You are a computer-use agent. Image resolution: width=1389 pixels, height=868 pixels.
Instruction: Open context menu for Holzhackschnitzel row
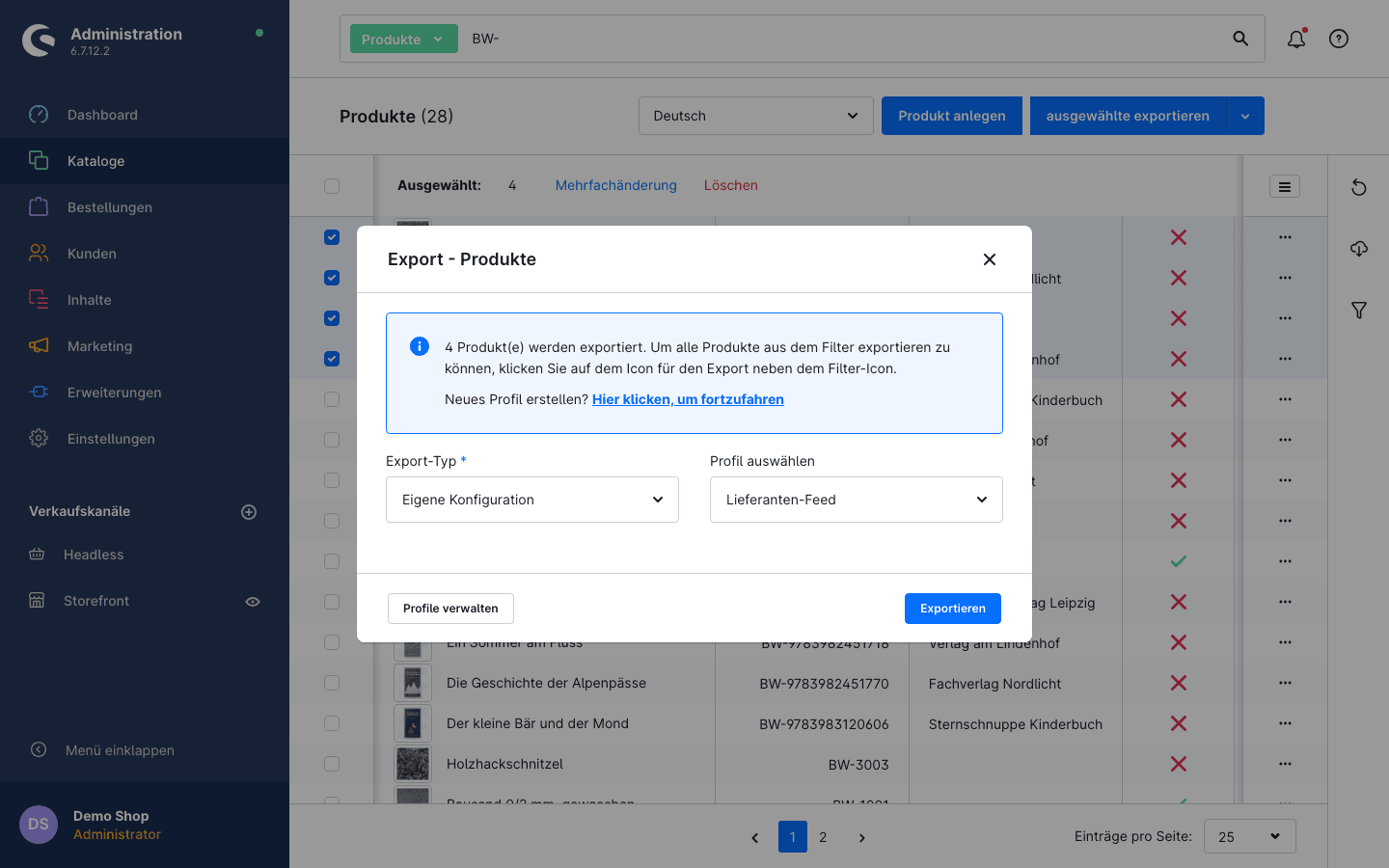(x=1285, y=764)
